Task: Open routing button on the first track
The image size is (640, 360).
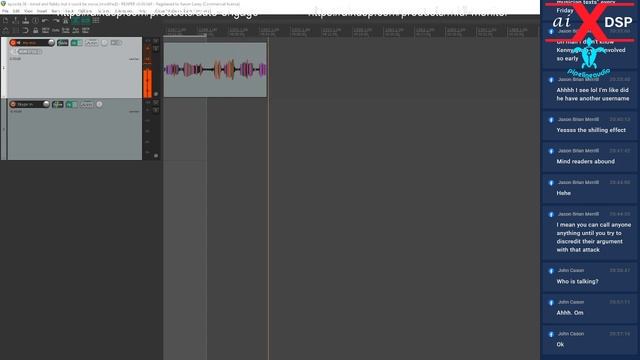Action: coord(62,42)
